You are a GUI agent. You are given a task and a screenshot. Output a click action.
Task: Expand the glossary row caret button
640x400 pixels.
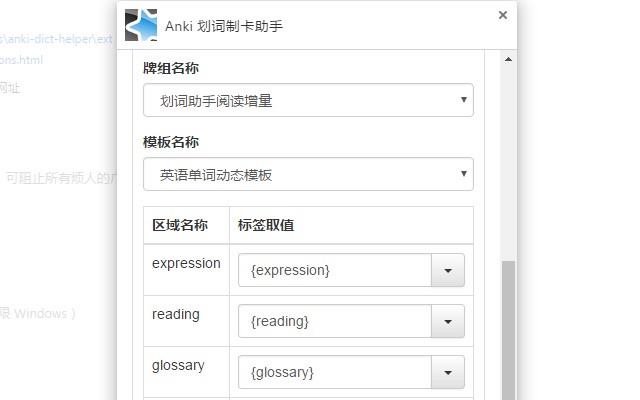tap(447, 372)
